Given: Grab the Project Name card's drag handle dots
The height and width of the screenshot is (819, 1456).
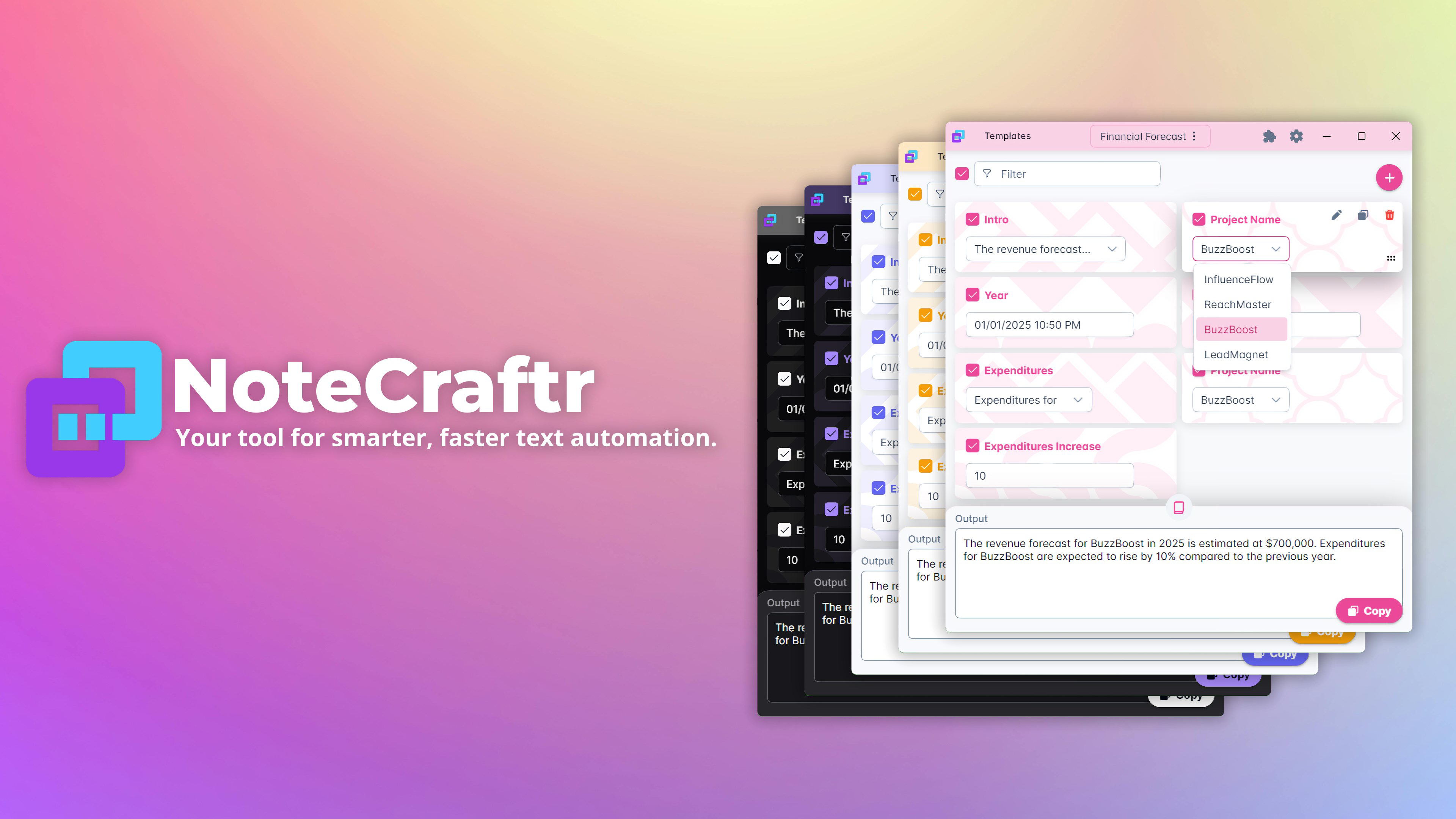Looking at the screenshot, I should 1391,258.
